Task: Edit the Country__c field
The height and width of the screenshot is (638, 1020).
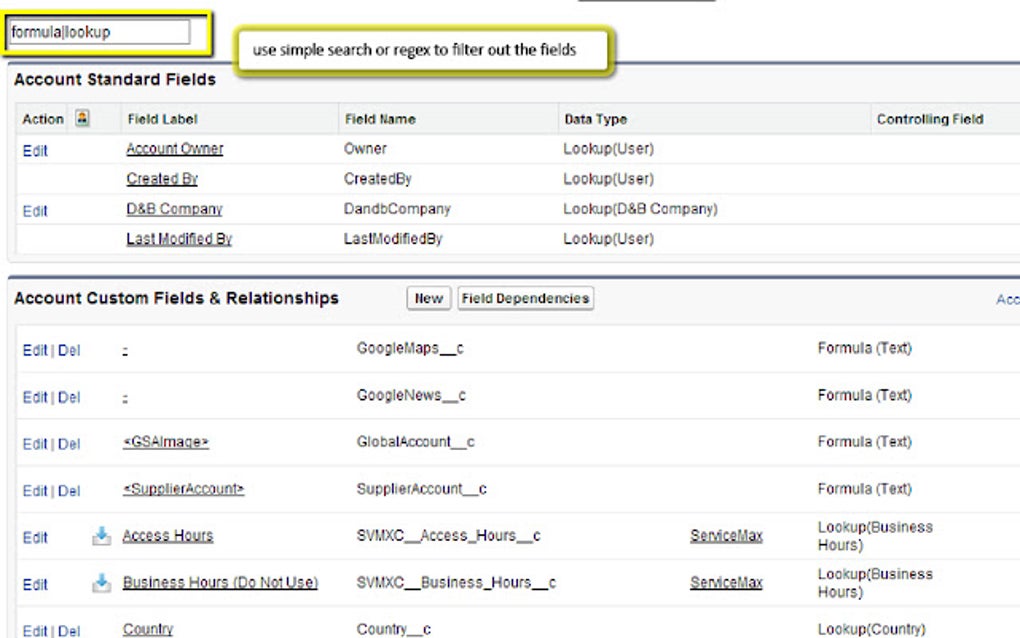Action: 35,631
